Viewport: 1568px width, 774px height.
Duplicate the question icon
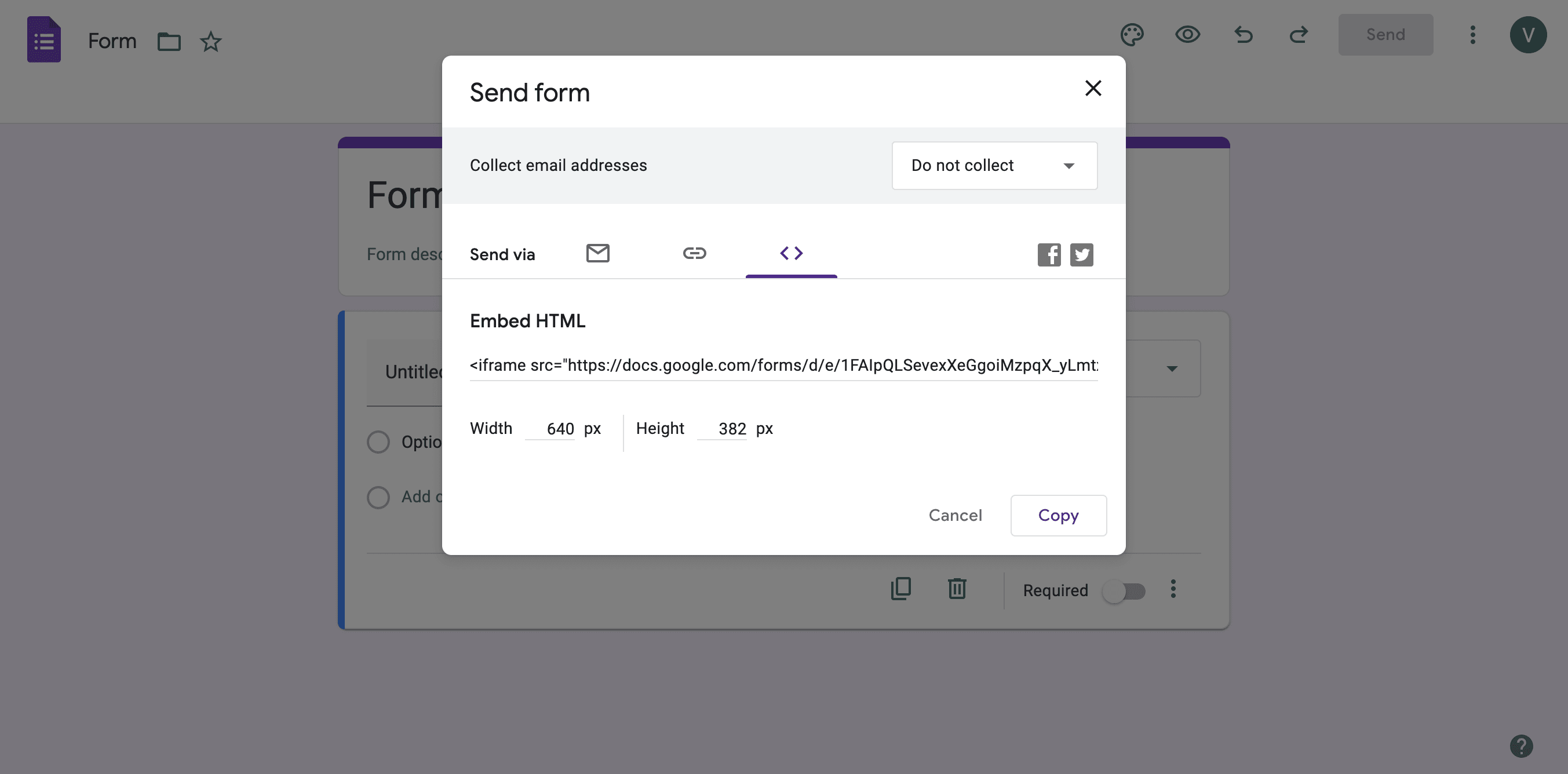click(901, 589)
